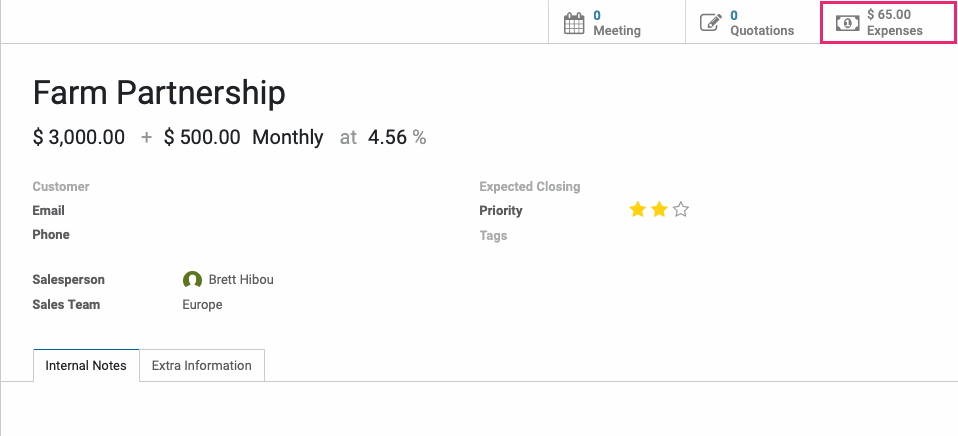Click the 4.56 probability value

tap(387, 137)
